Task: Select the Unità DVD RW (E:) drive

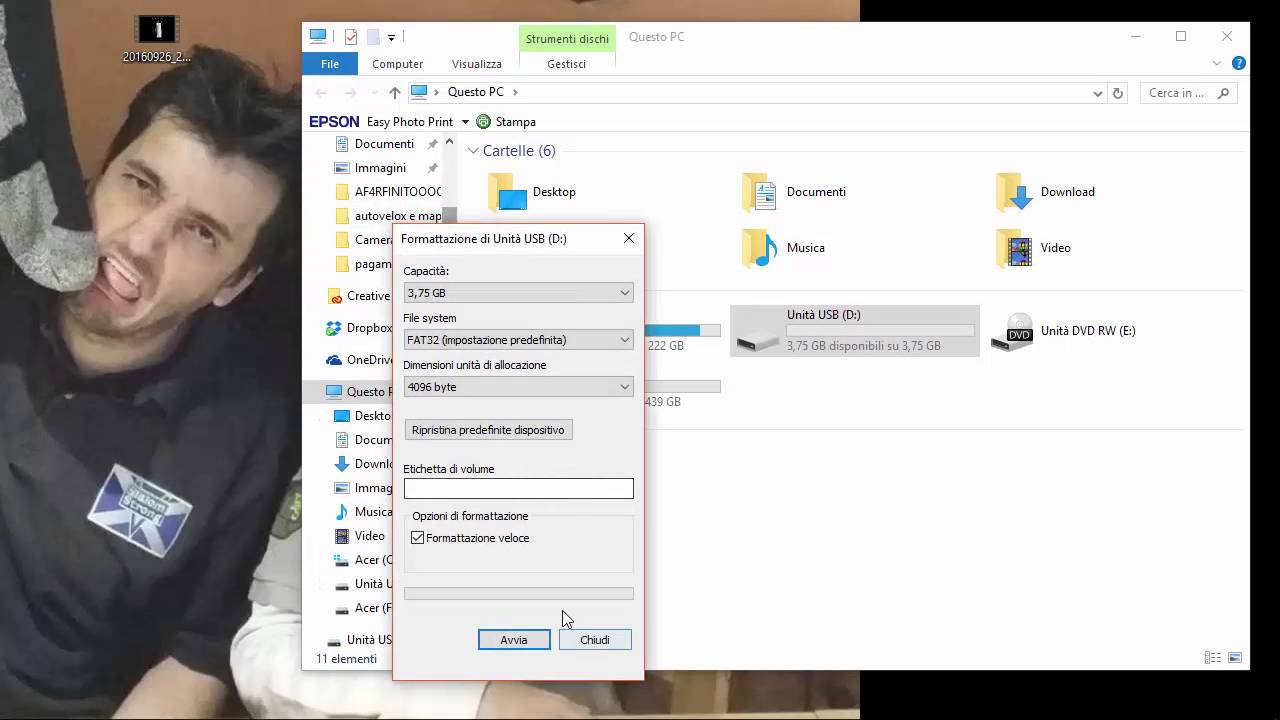Action: pyautogui.click(x=1064, y=331)
